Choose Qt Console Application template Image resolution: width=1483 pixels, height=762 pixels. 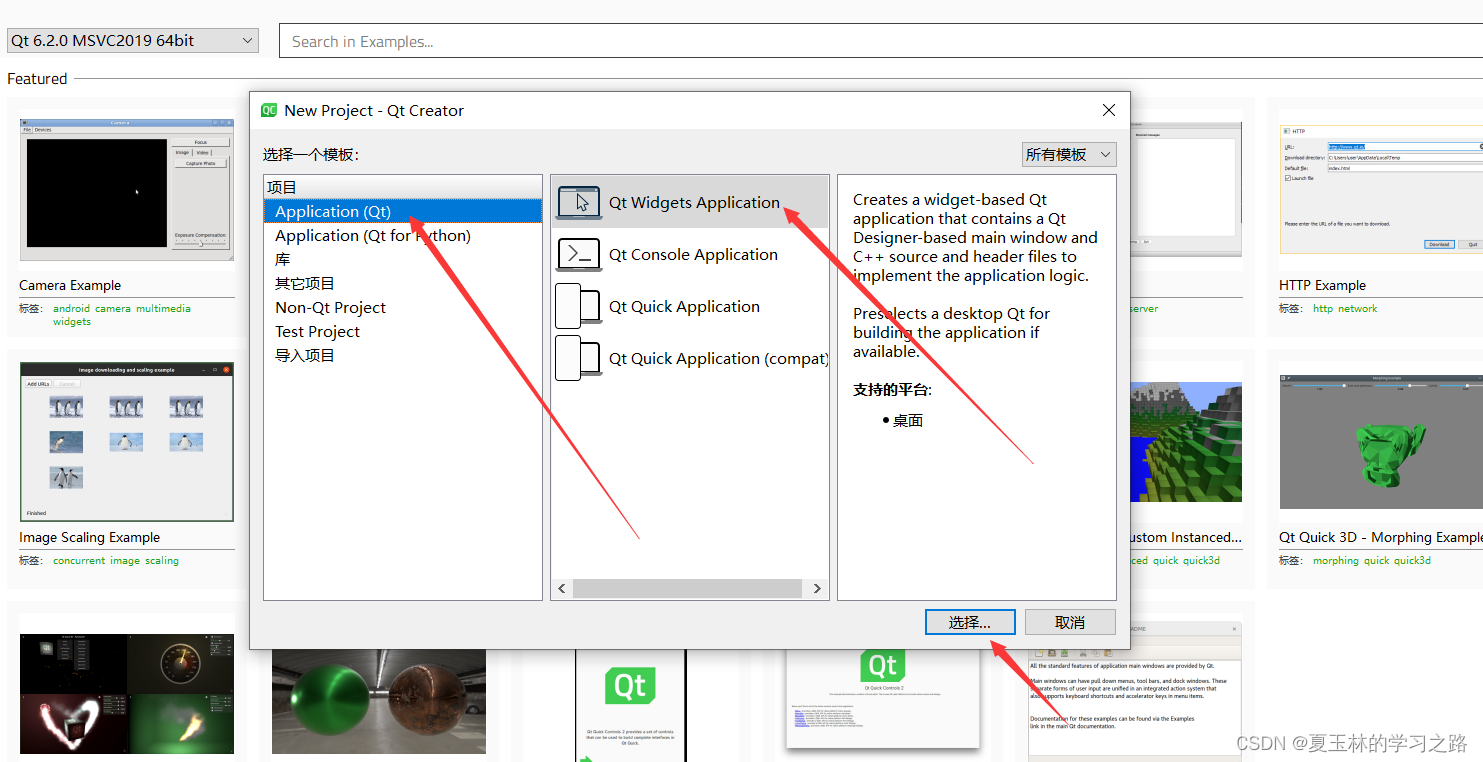[690, 255]
